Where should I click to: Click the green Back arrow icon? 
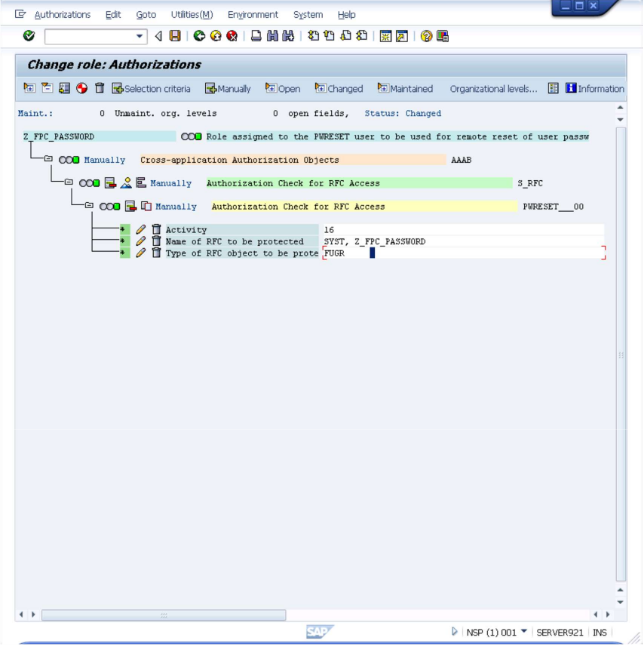pyautogui.click(x=199, y=36)
